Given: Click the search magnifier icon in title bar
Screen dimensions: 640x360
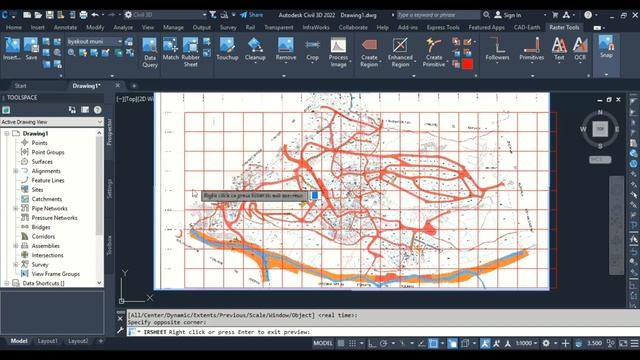Looking at the screenshot, I should [486, 15].
